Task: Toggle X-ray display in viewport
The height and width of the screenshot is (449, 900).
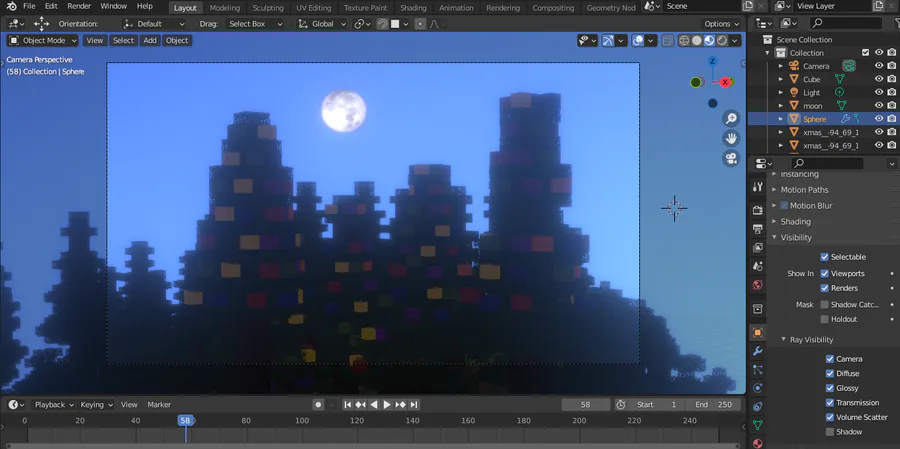Action: [x=667, y=40]
